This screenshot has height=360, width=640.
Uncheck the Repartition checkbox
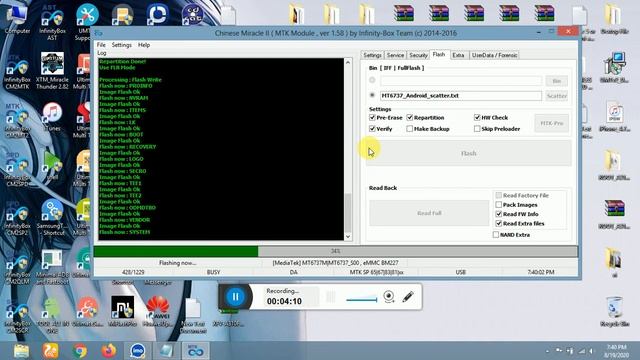[410, 118]
